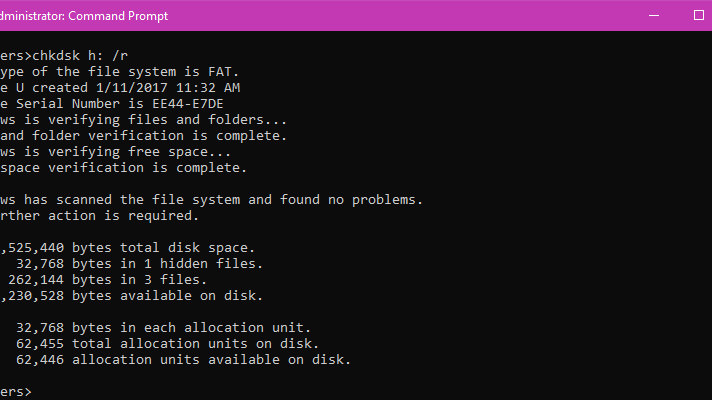The image size is (712, 400).
Task: Click the Administrator: Command Prompt title text
Action: click(84, 16)
